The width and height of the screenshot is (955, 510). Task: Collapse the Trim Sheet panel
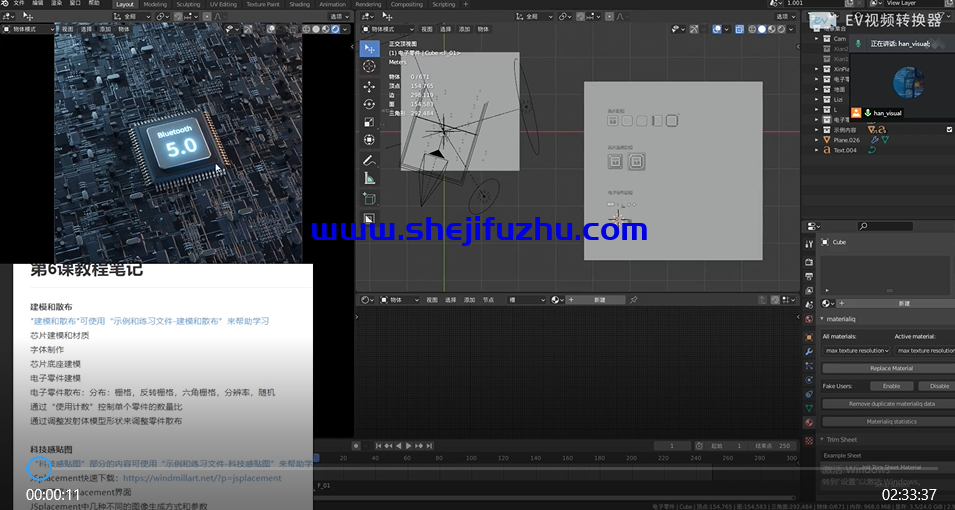pos(822,439)
